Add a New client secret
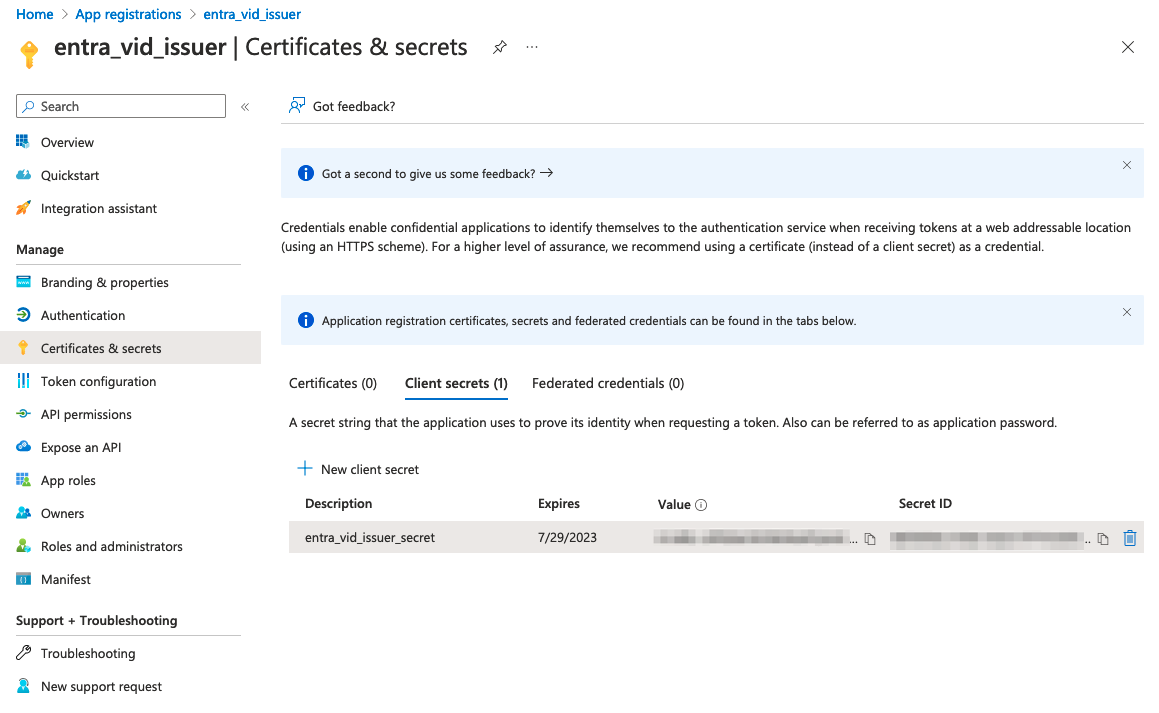 point(358,469)
